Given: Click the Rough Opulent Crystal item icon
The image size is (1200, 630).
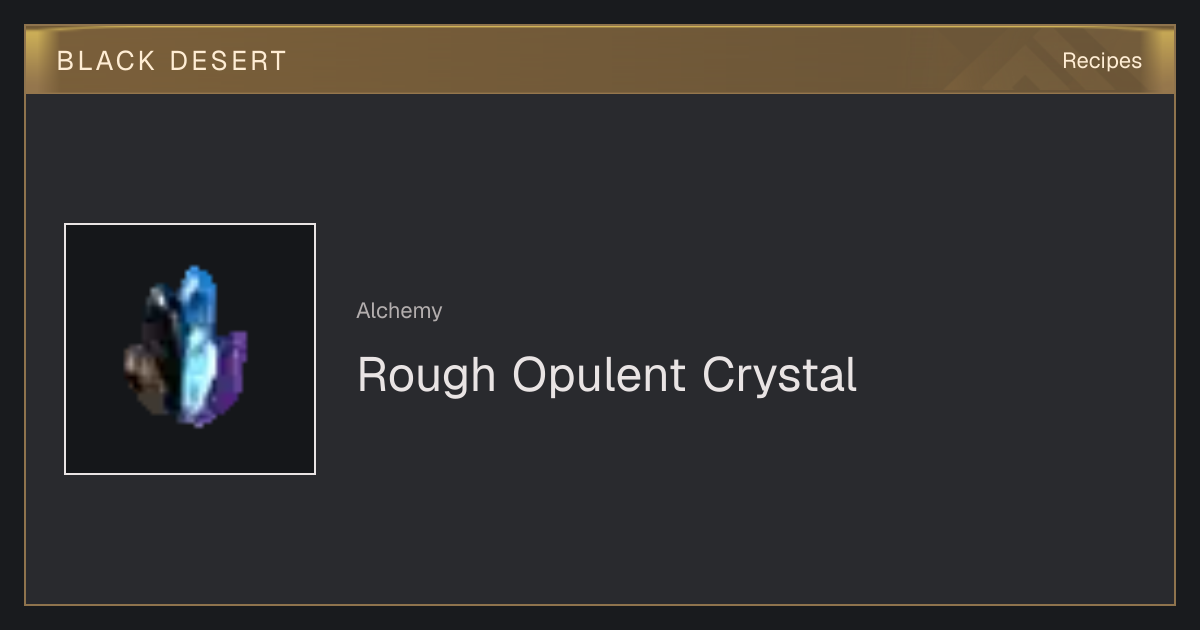Looking at the screenshot, I should [186, 347].
